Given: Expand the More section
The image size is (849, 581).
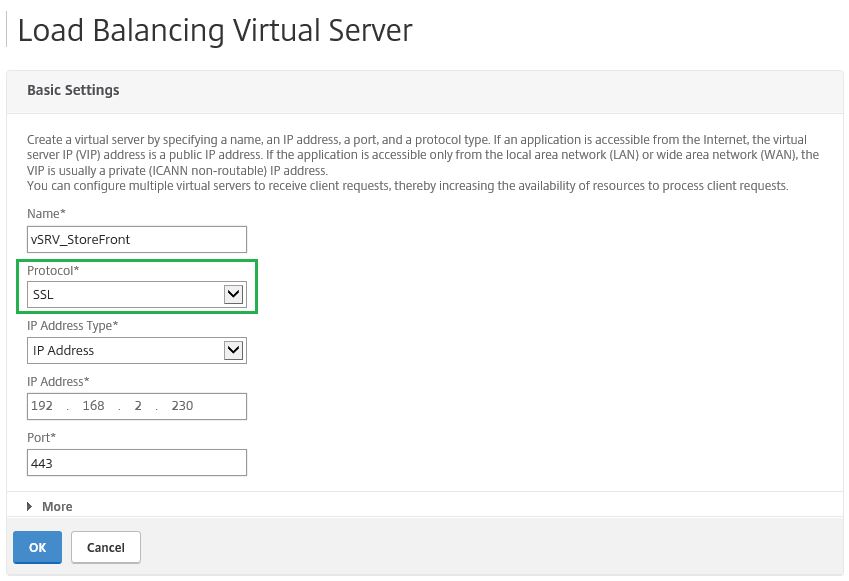Looking at the screenshot, I should click(x=56, y=506).
